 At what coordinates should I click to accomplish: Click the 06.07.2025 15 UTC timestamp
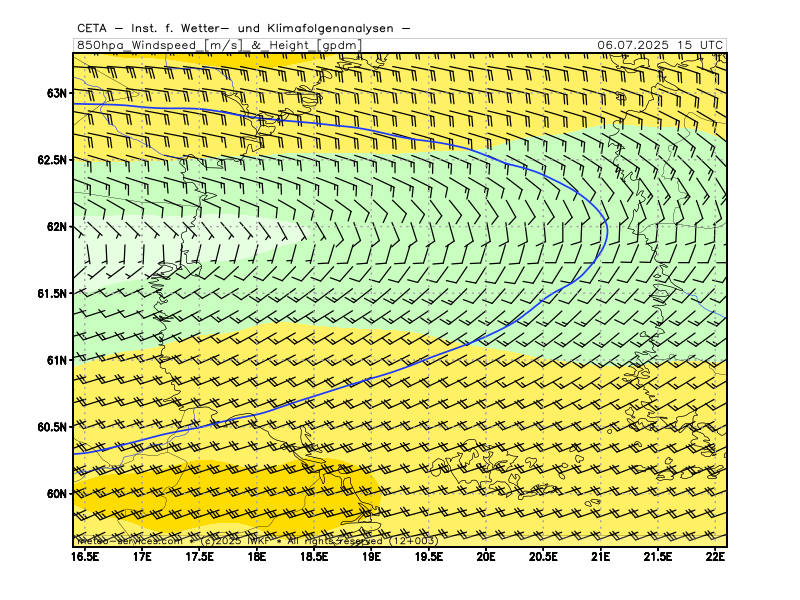(x=660, y=45)
